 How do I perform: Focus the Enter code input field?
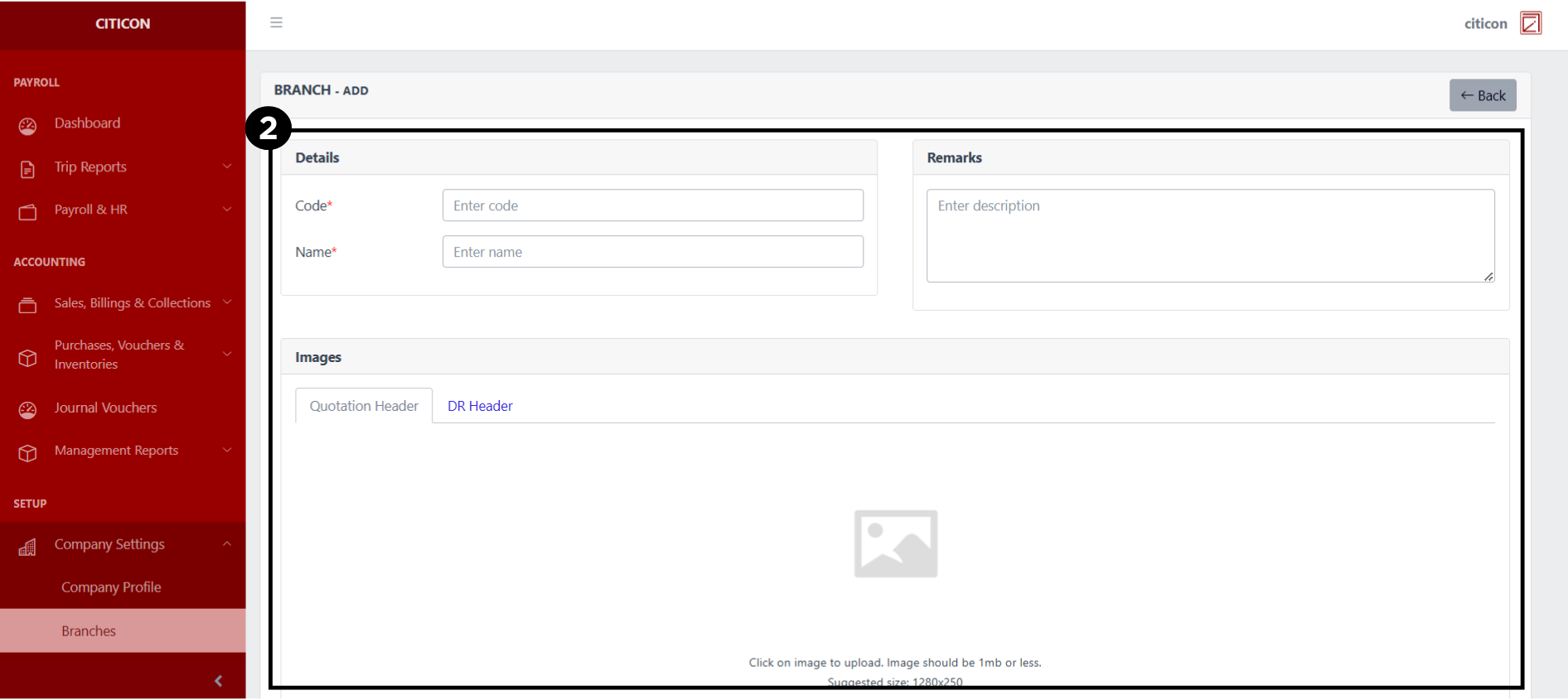[652, 205]
